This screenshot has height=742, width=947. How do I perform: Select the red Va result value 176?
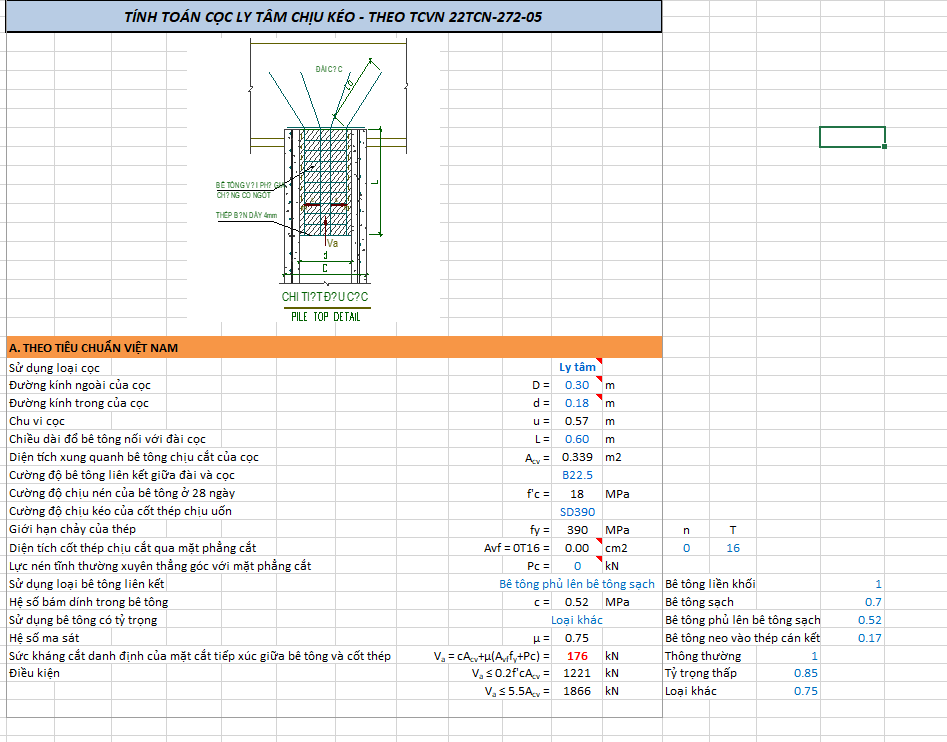pyautogui.click(x=577, y=656)
